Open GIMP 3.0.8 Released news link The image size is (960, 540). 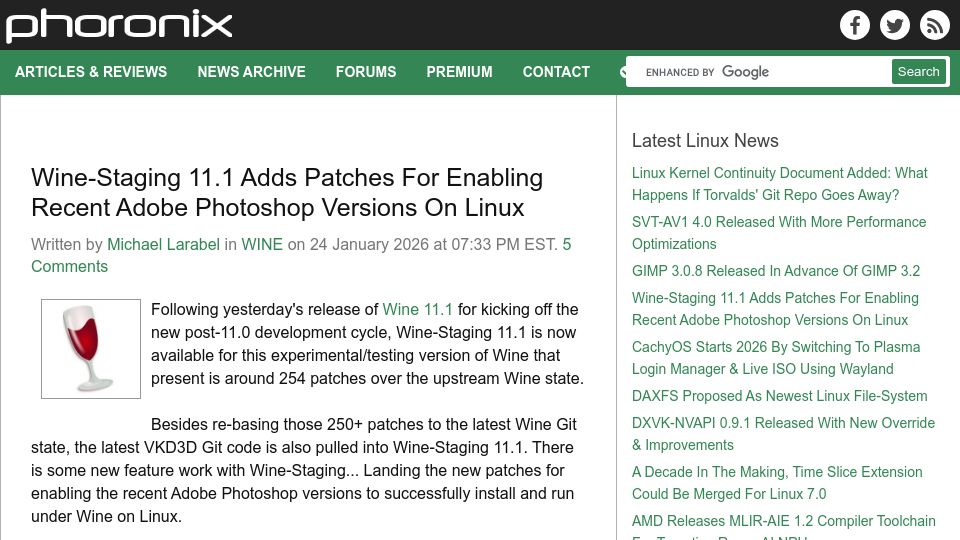point(776,271)
